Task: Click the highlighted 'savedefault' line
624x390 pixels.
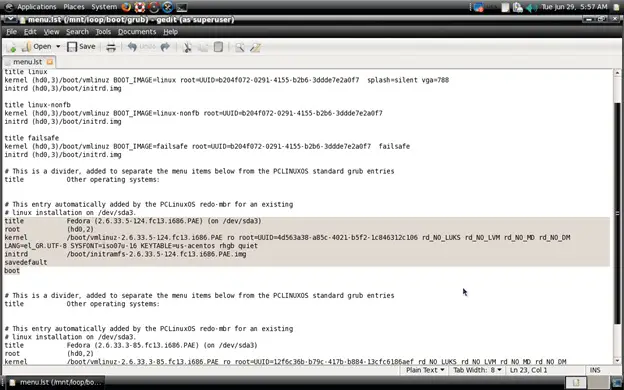Action: [x=25, y=262]
